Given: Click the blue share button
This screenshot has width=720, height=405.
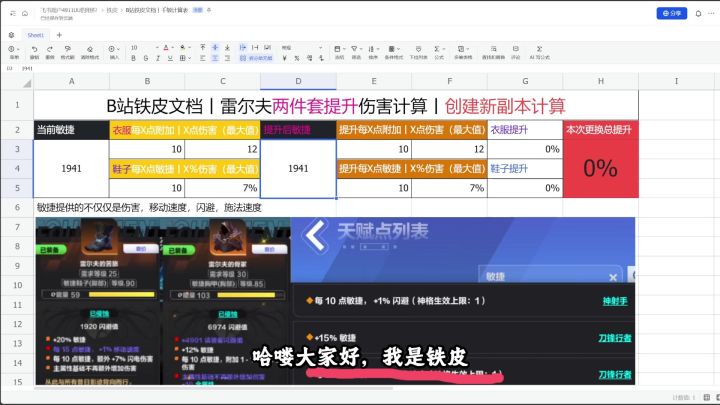Looking at the screenshot, I should pos(671,13).
